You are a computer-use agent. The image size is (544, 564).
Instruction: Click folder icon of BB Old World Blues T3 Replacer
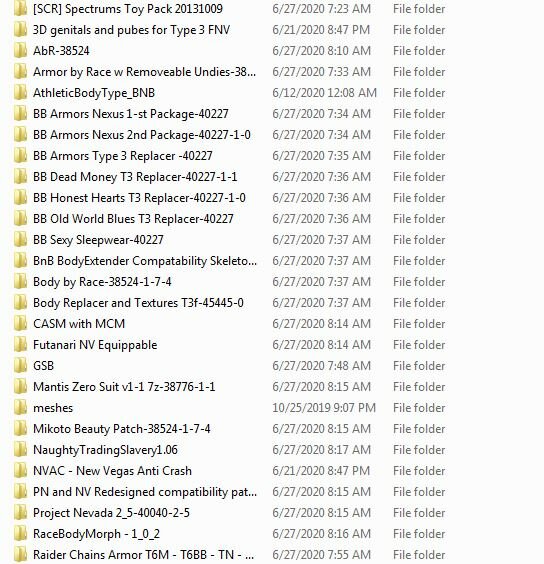pyautogui.click(x=21, y=219)
